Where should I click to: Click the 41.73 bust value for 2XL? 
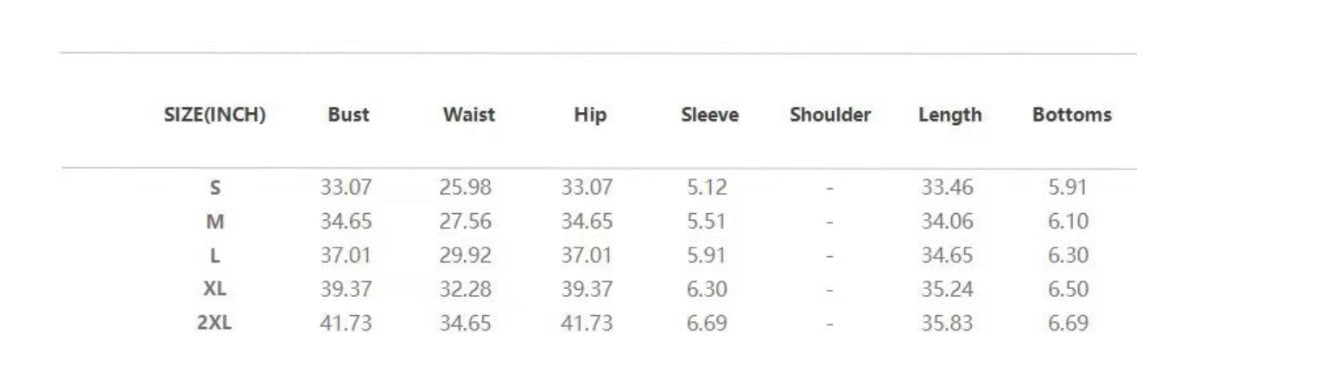point(346,323)
